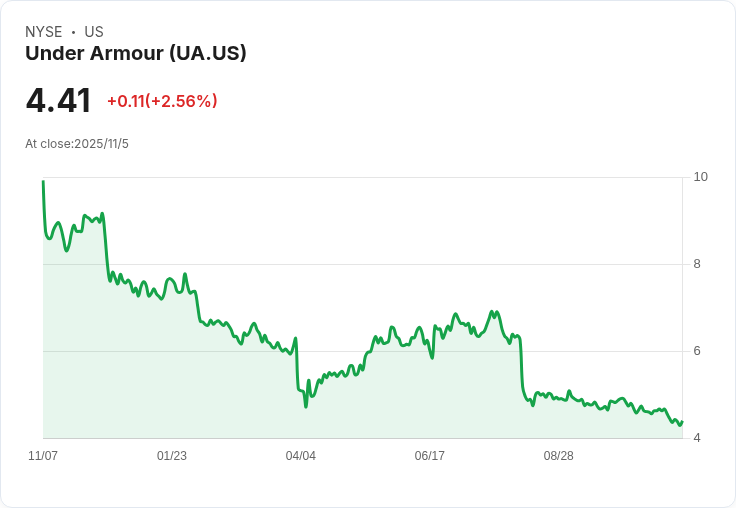Viewport: 736px width, 508px height.
Task: Select the 4.41 current price
Action: coord(59,101)
